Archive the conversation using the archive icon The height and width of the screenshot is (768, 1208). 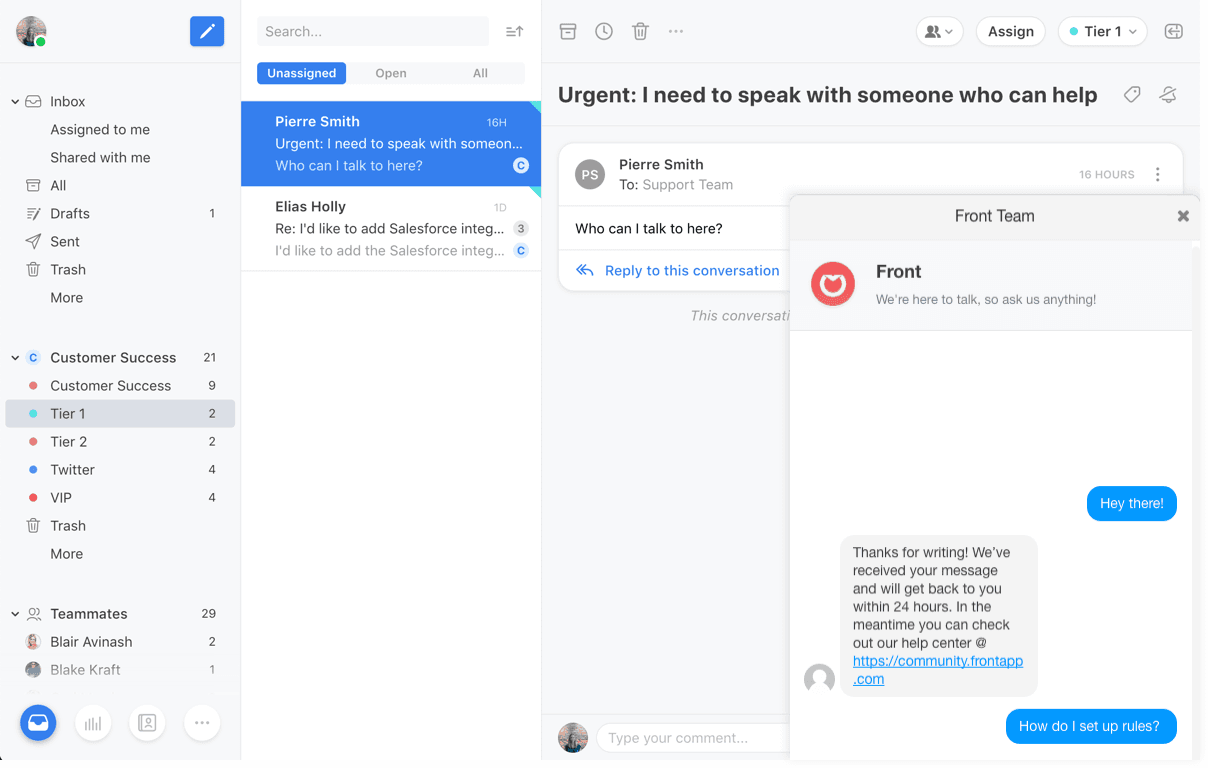[568, 31]
